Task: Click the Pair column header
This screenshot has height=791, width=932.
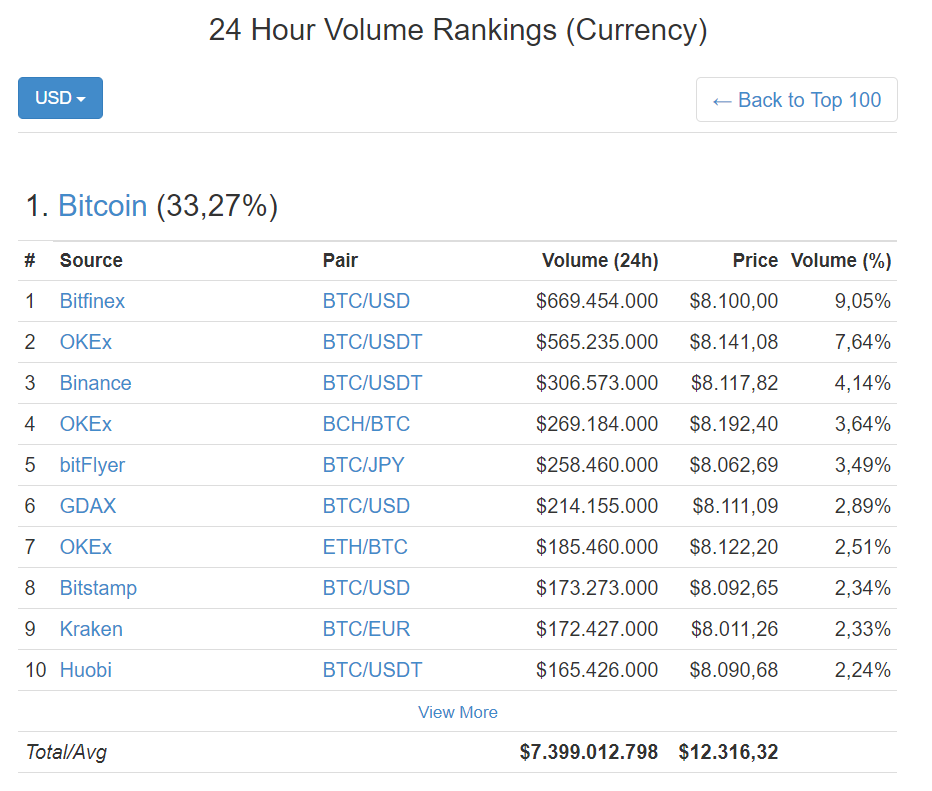Action: tap(340, 260)
